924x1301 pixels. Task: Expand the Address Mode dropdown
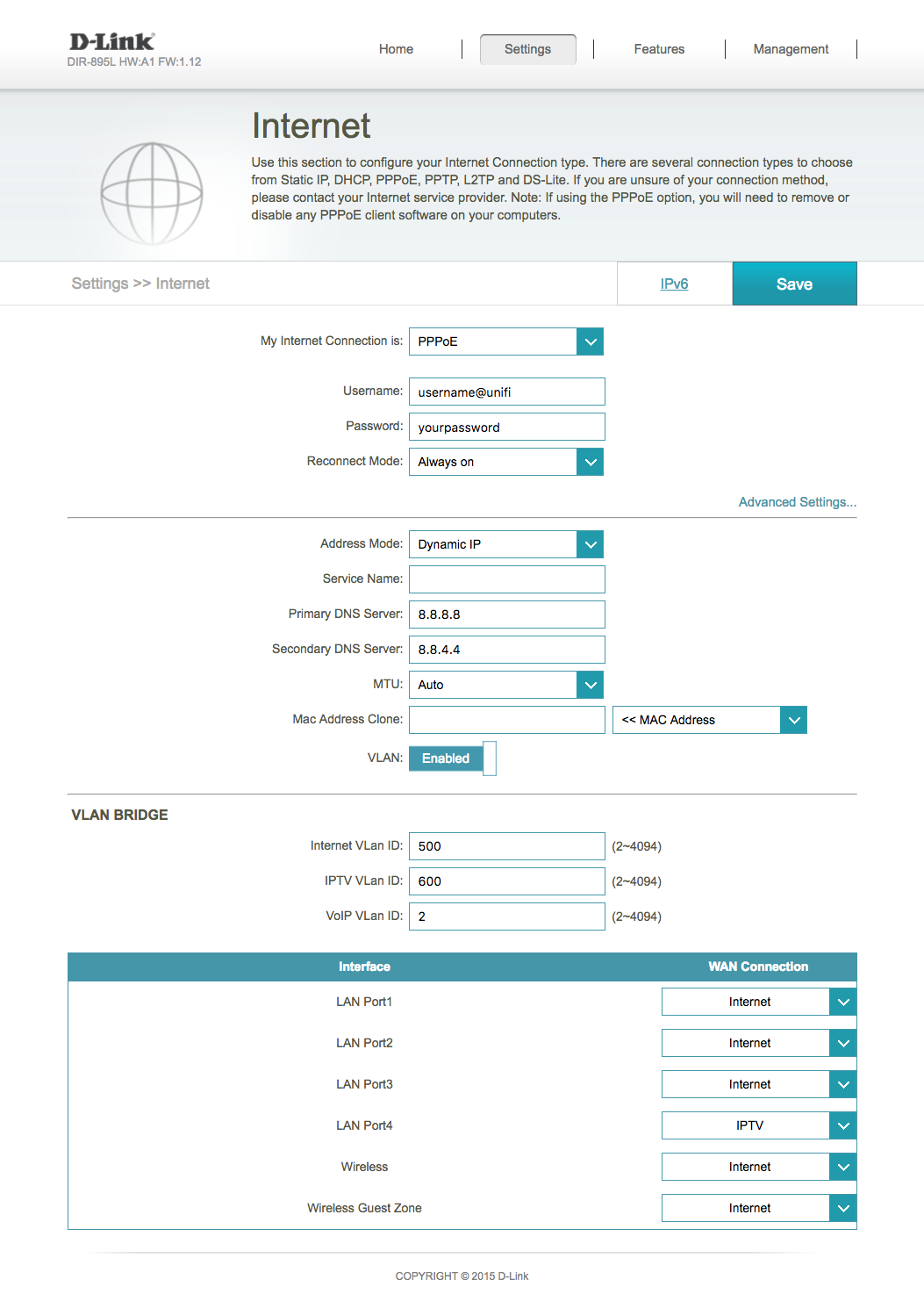coord(591,544)
